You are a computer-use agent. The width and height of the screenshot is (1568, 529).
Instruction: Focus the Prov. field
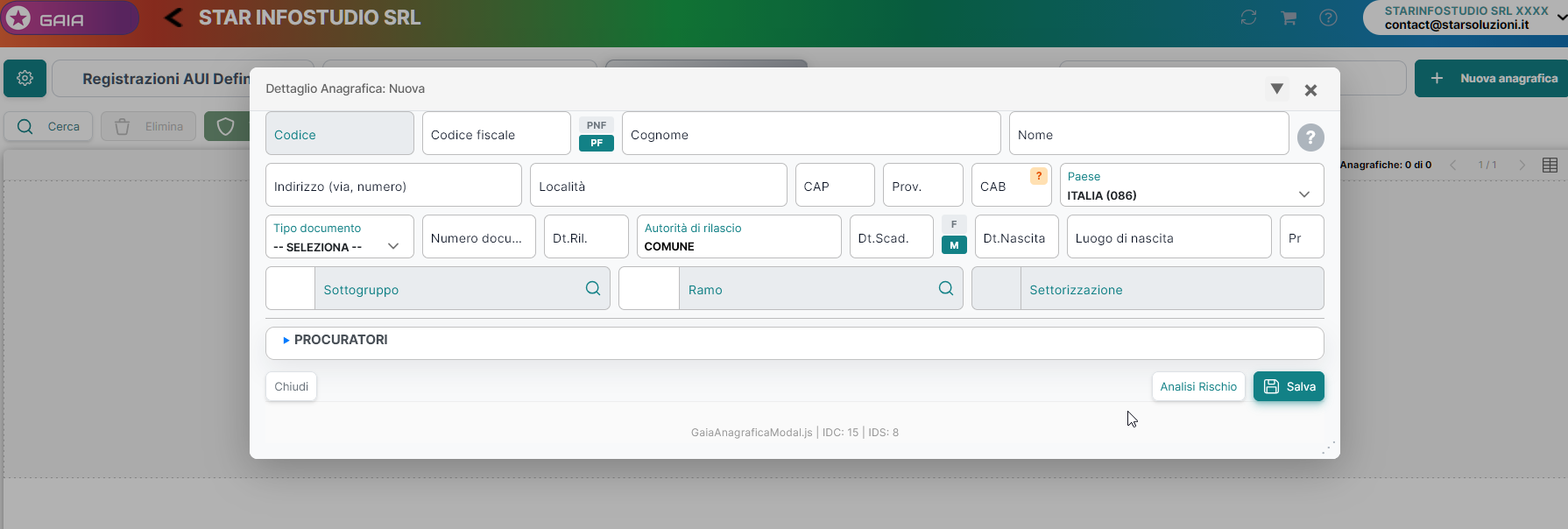pos(923,185)
